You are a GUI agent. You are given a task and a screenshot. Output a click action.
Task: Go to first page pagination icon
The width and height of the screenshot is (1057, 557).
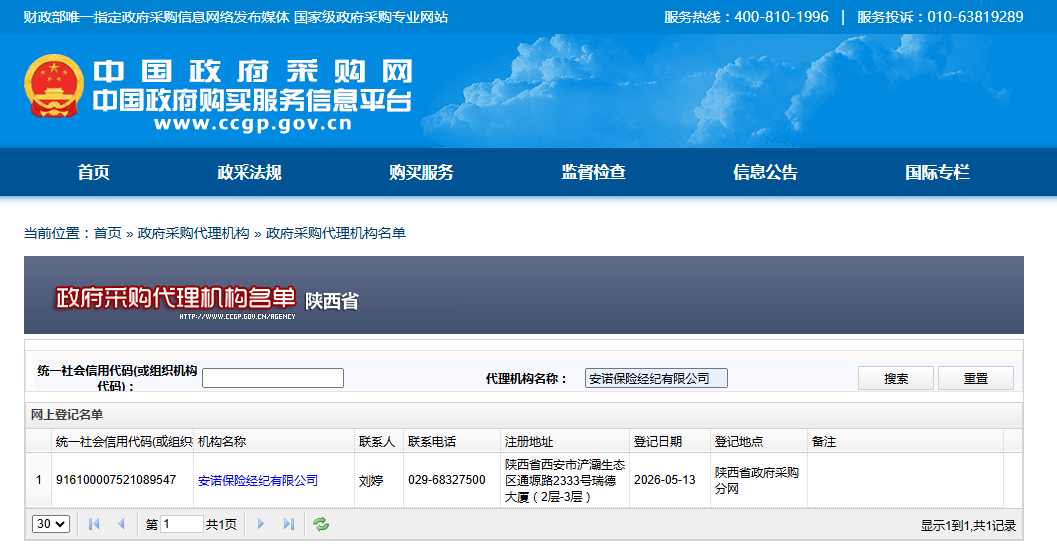tap(94, 524)
